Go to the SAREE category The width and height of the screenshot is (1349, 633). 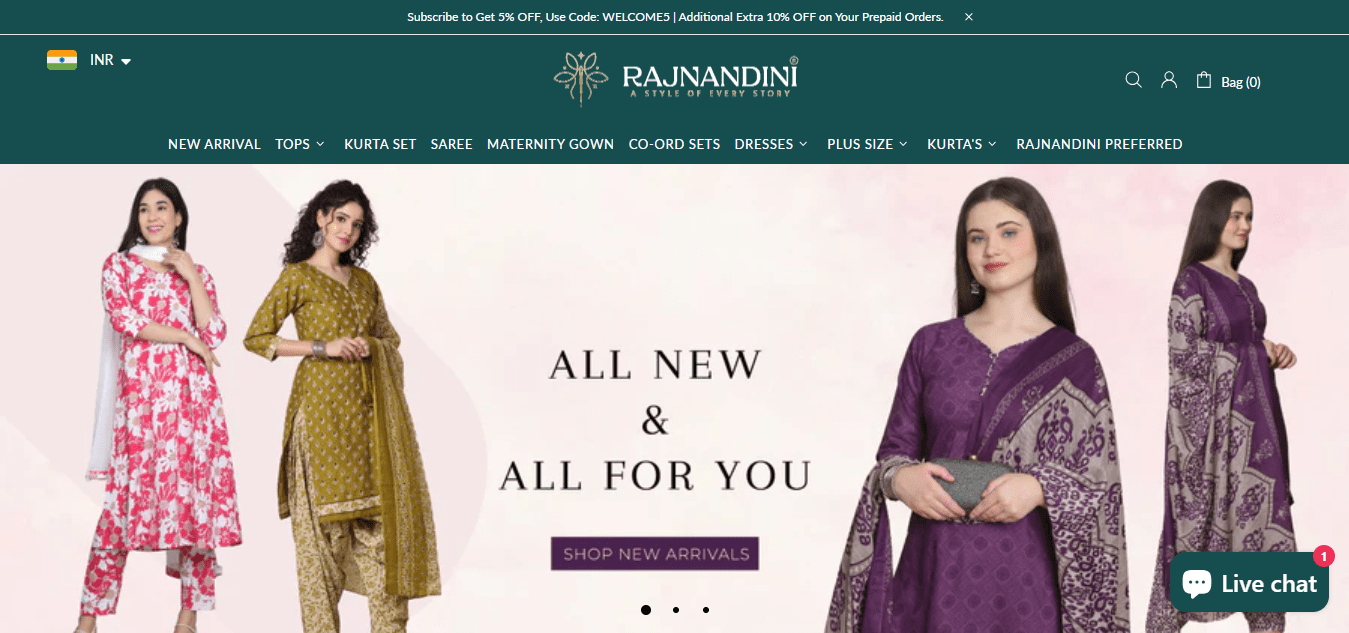tap(451, 144)
